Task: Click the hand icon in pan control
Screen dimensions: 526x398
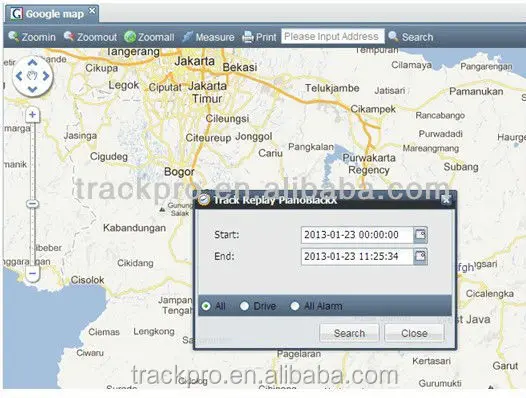Action: [32, 76]
